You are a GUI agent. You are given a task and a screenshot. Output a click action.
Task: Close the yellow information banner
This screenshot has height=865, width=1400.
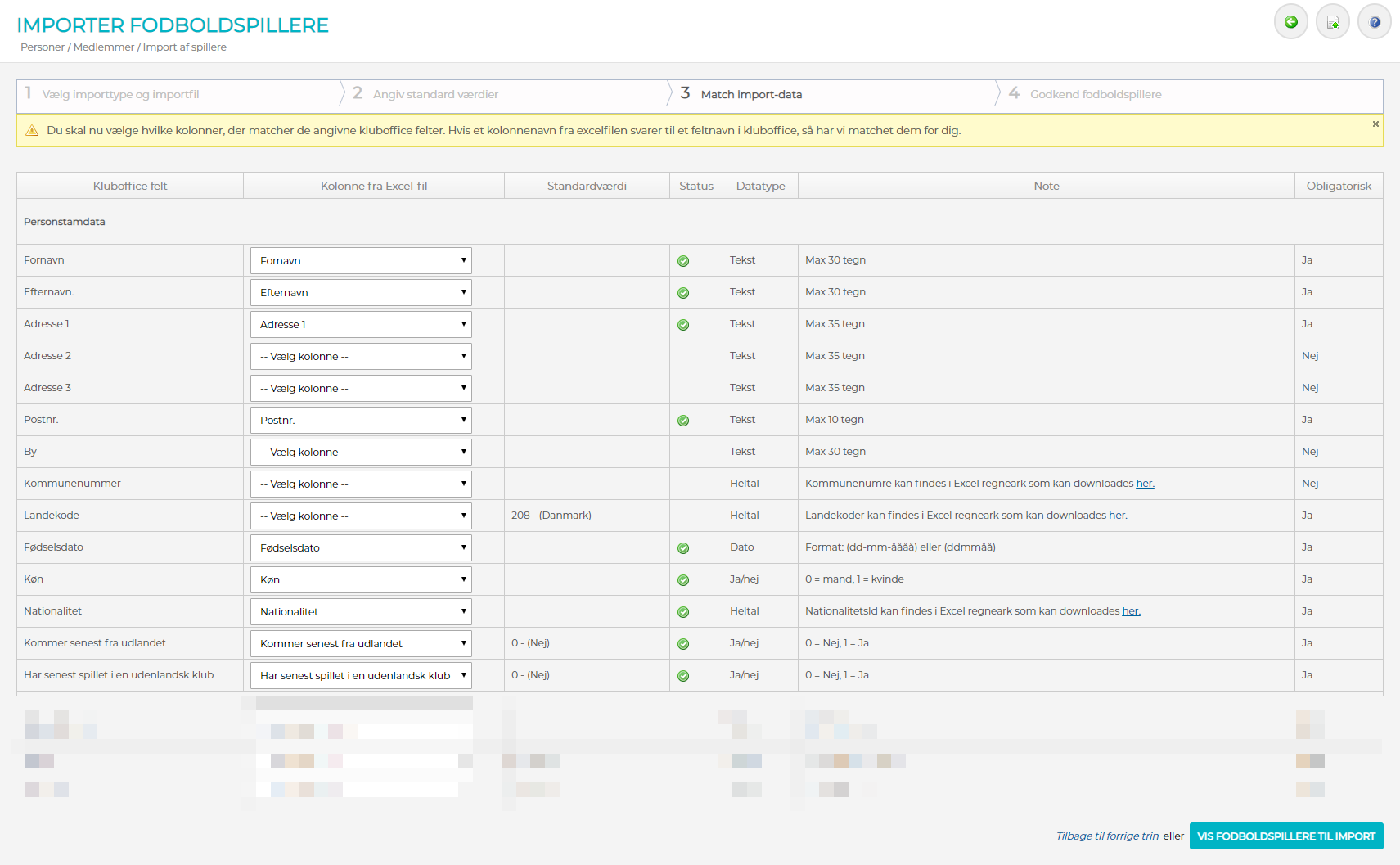1375,124
